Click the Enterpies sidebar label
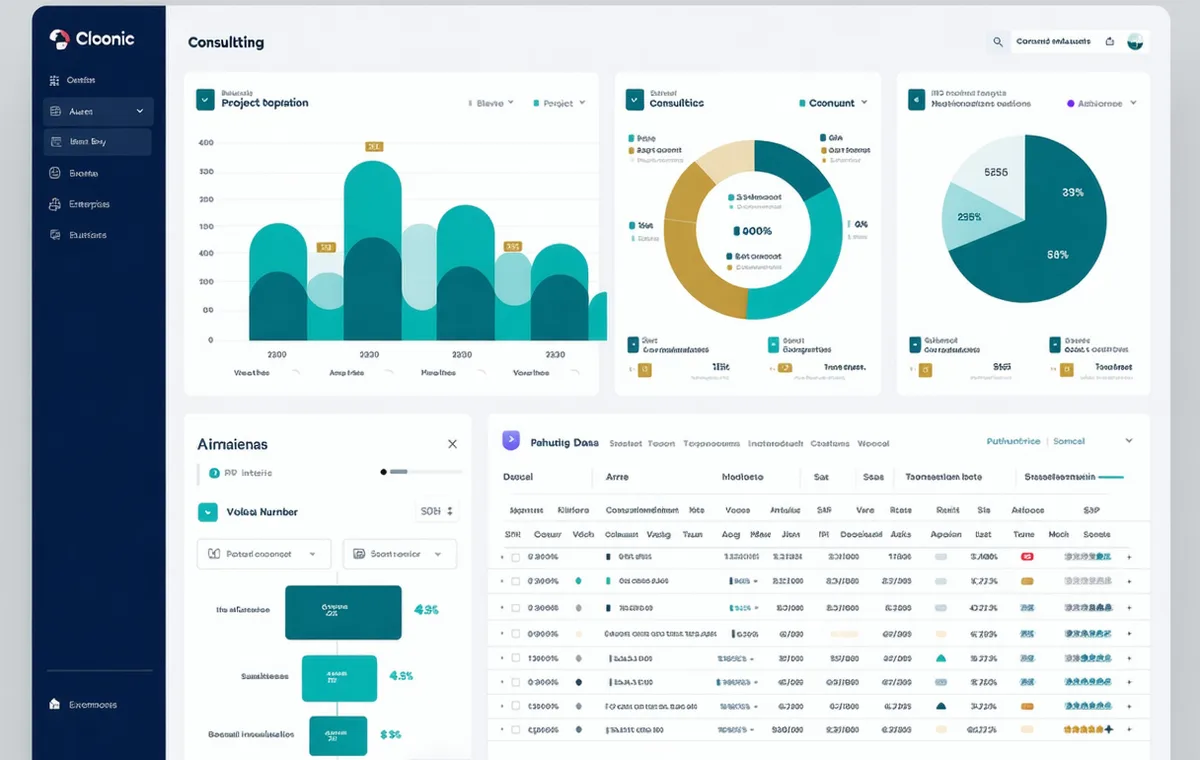 (x=89, y=204)
